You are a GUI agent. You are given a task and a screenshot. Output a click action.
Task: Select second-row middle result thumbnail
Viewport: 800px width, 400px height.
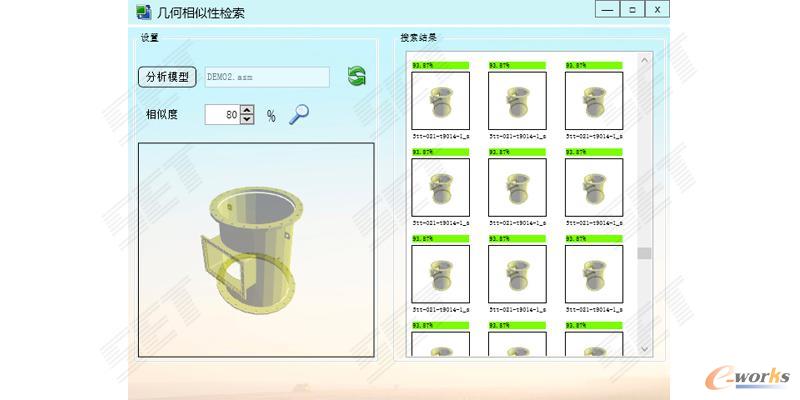517,187
